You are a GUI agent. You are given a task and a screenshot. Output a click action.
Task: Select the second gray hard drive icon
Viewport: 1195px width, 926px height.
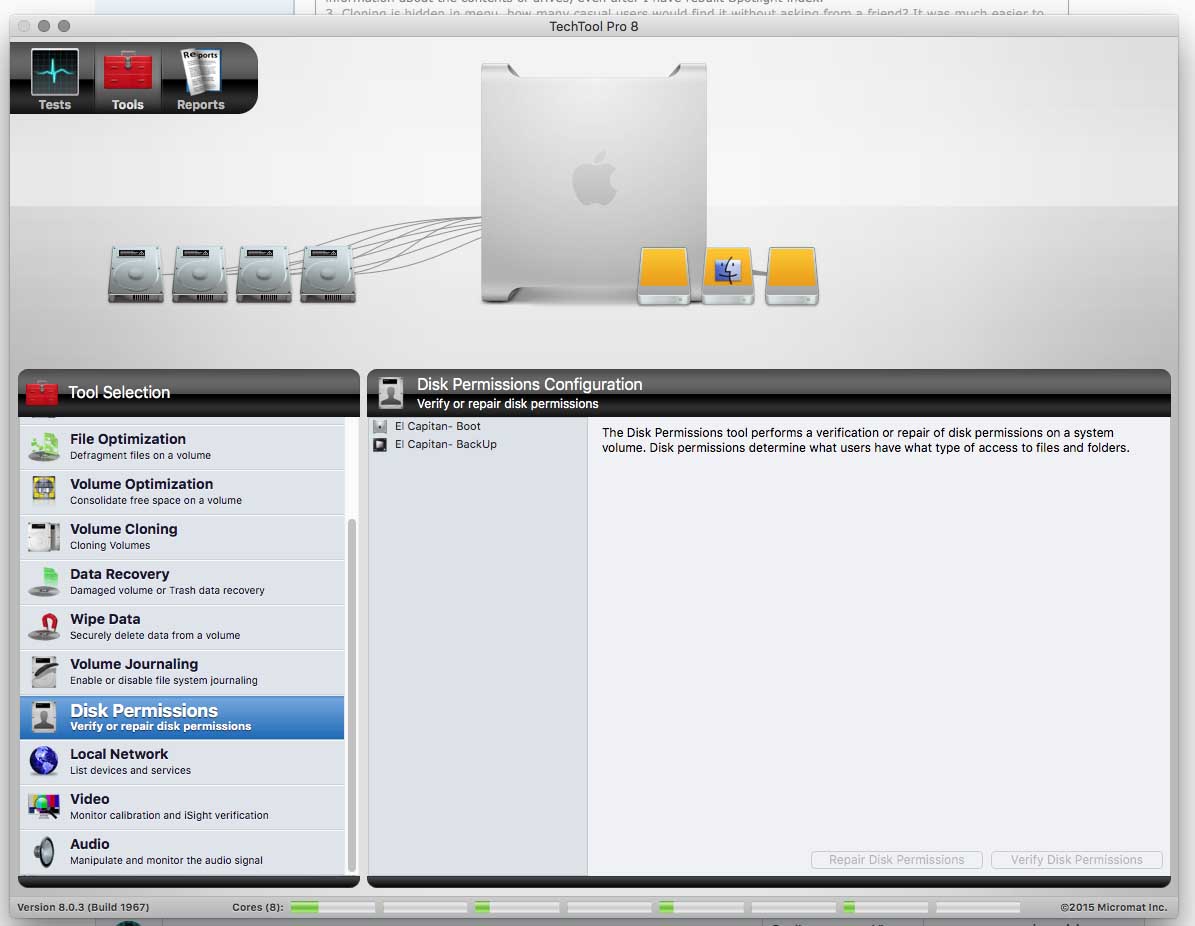coord(200,274)
